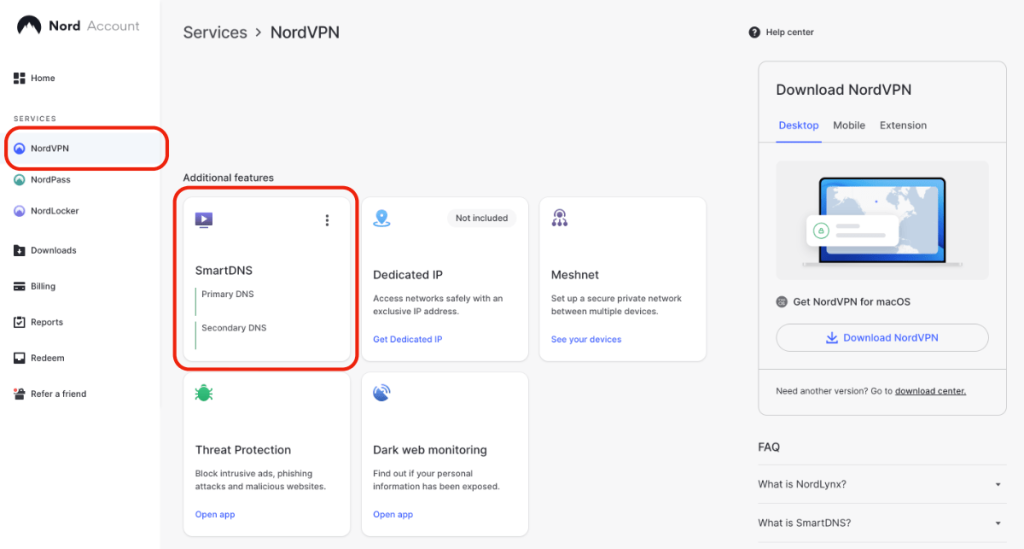This screenshot has width=1024, height=549.
Task: Click Services in the breadcrumb
Action: coord(215,33)
